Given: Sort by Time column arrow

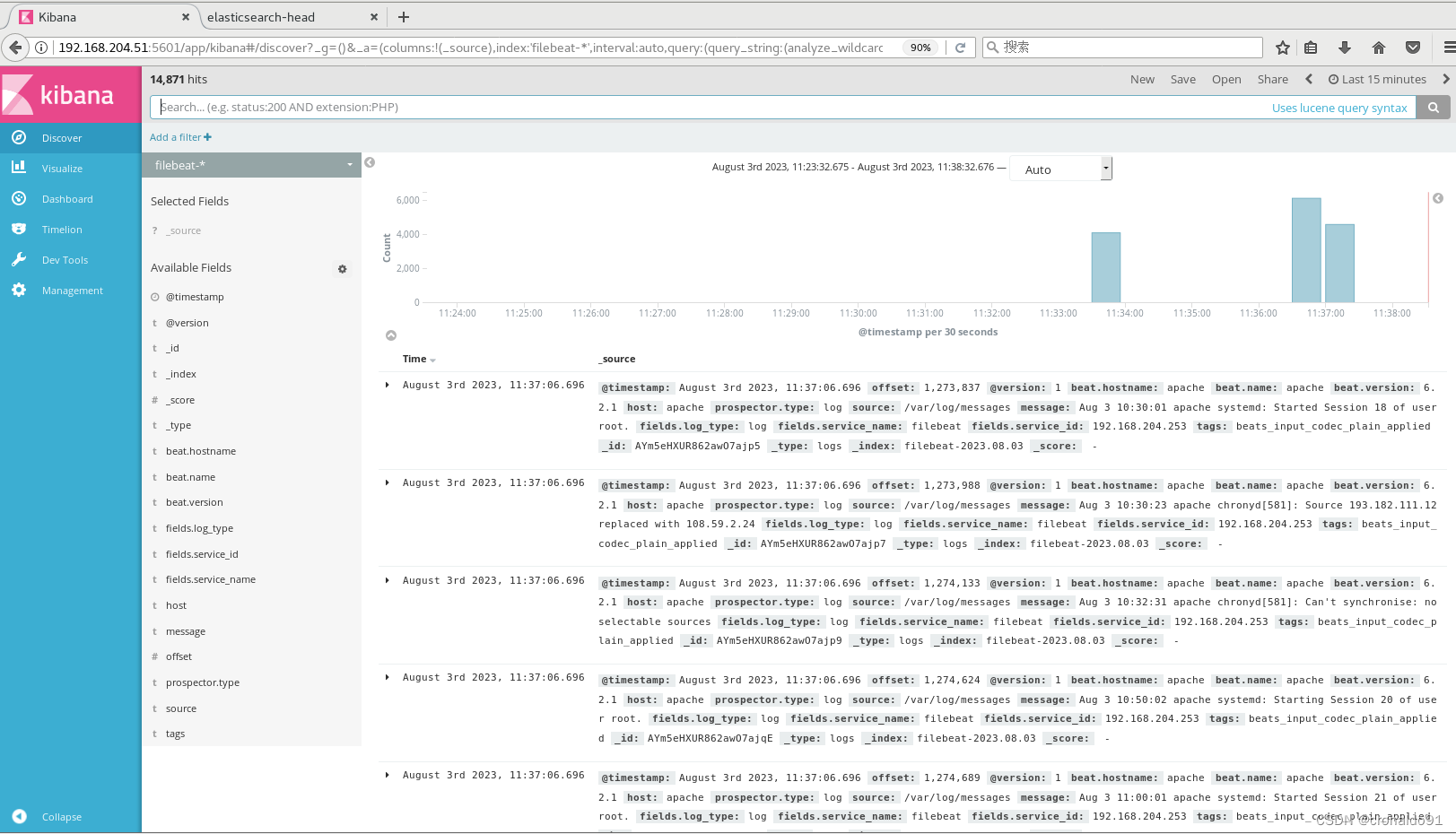Looking at the screenshot, I should pyautogui.click(x=433, y=360).
